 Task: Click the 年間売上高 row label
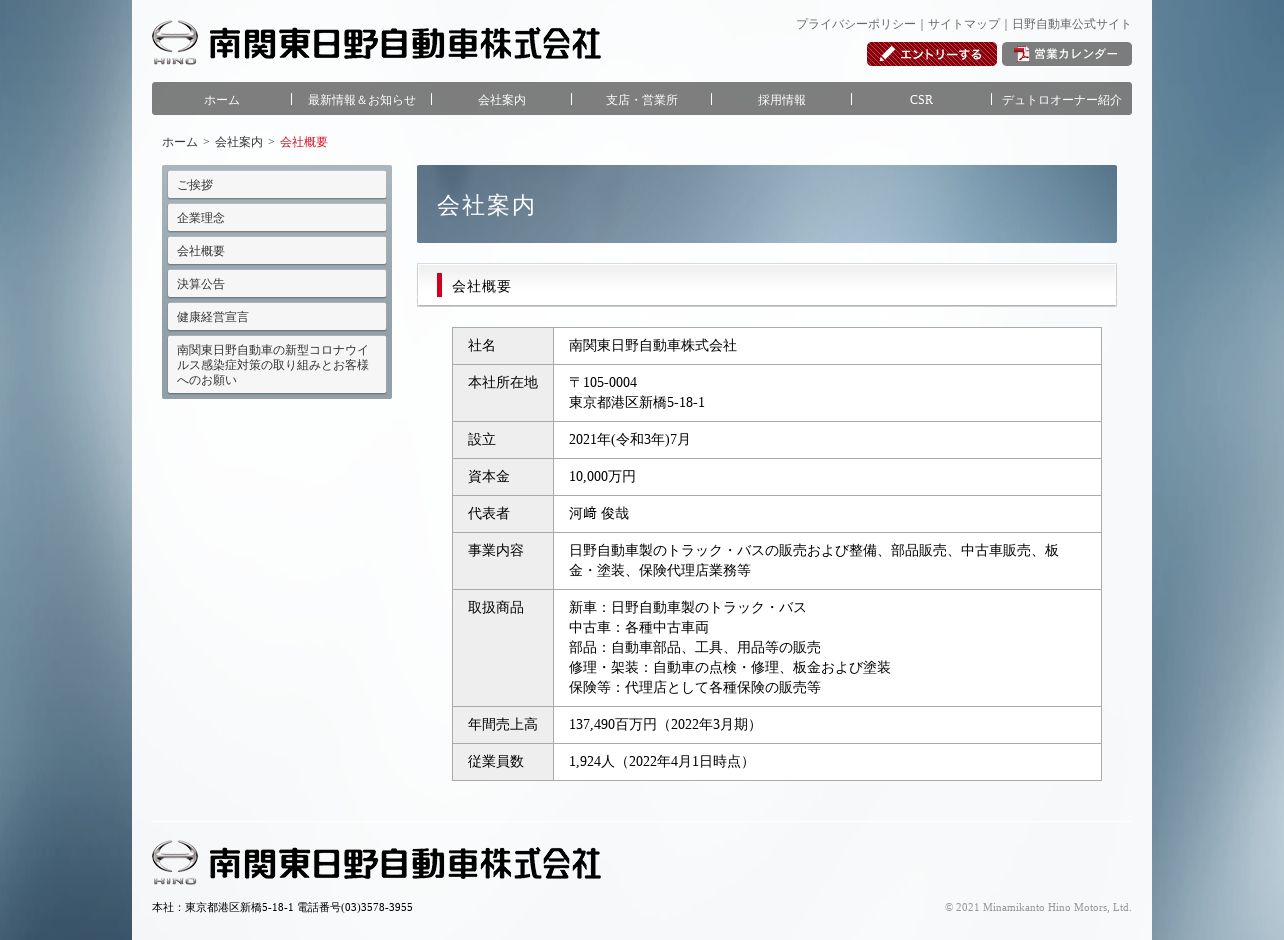point(503,725)
